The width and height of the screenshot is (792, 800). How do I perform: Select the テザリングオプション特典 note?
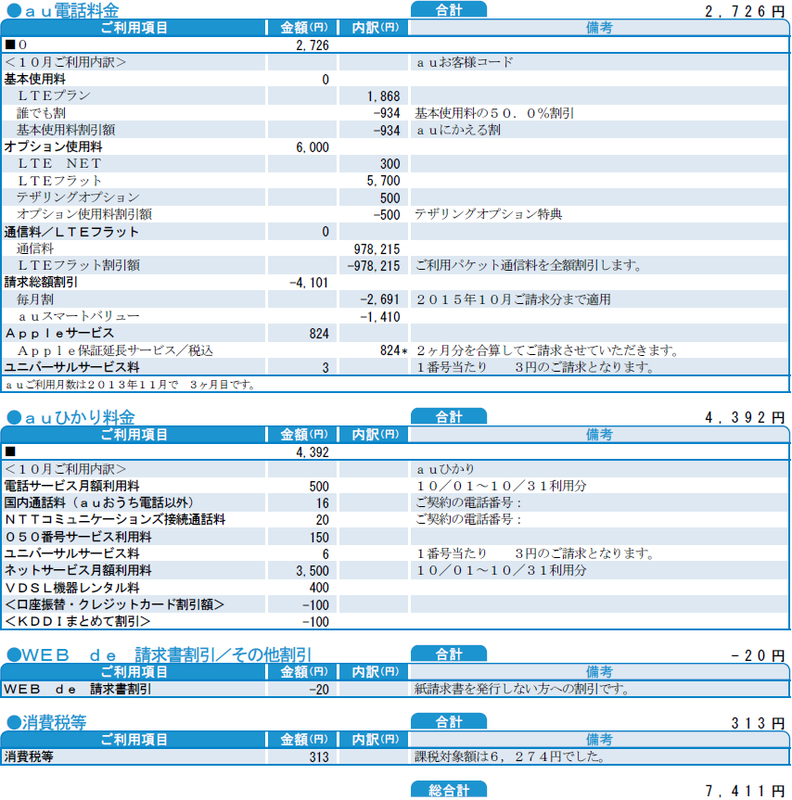(488, 214)
